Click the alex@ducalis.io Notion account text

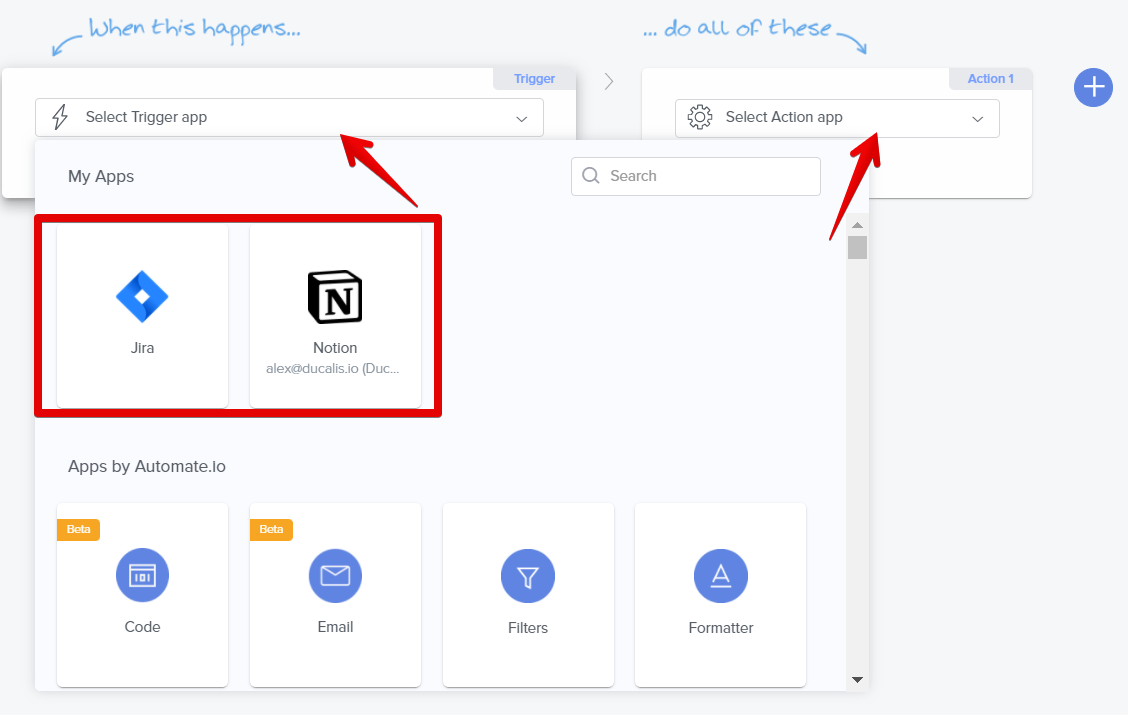click(x=333, y=368)
